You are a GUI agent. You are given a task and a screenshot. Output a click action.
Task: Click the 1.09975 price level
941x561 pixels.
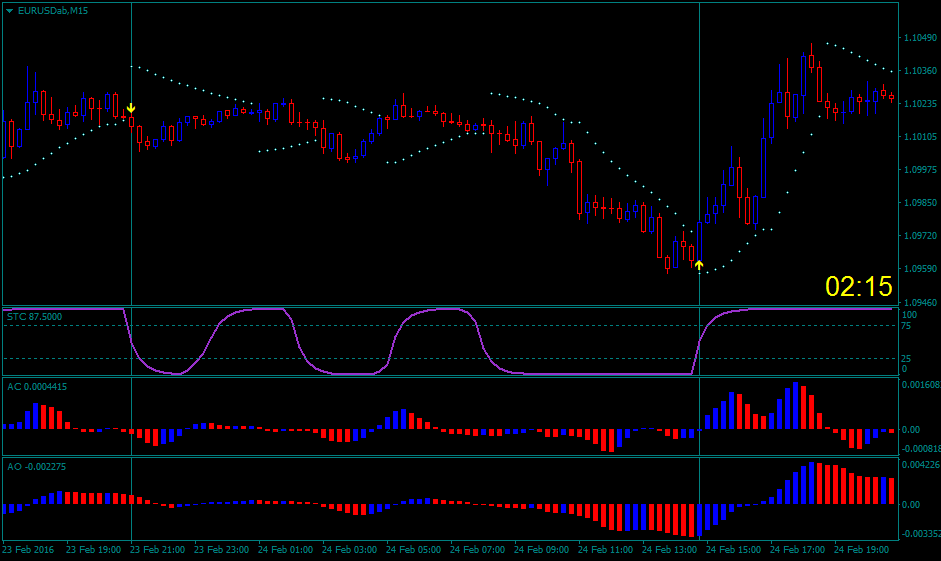coord(920,170)
